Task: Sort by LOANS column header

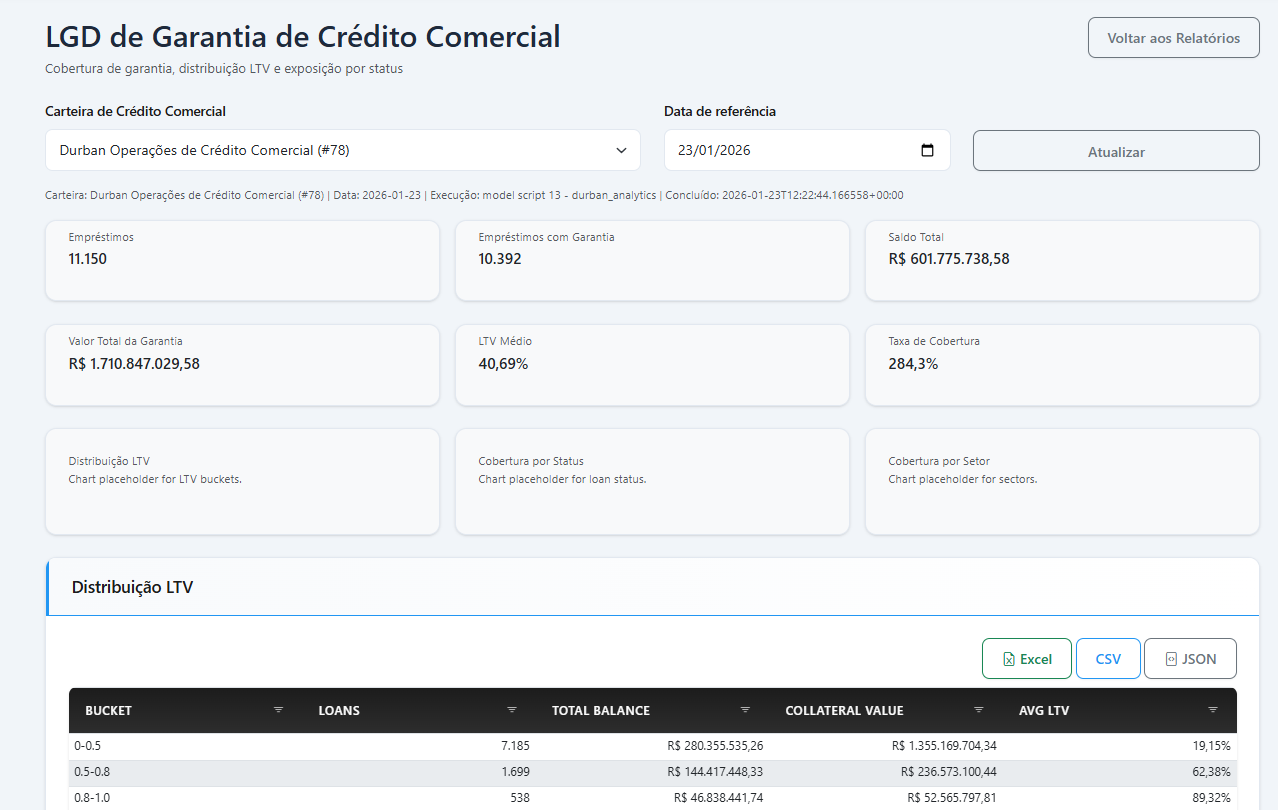Action: [x=339, y=710]
